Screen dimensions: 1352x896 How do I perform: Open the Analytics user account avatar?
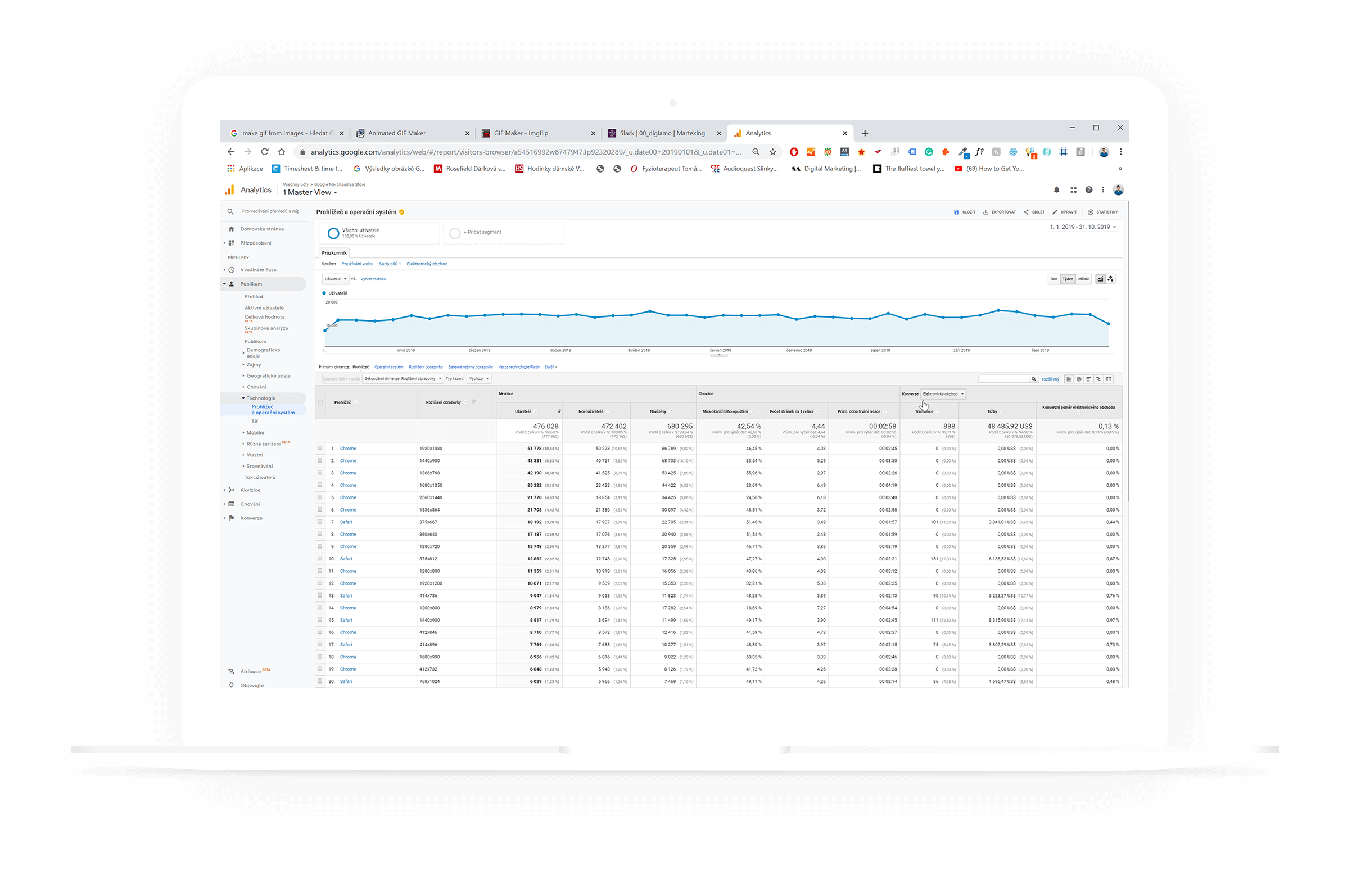pyautogui.click(x=1118, y=190)
